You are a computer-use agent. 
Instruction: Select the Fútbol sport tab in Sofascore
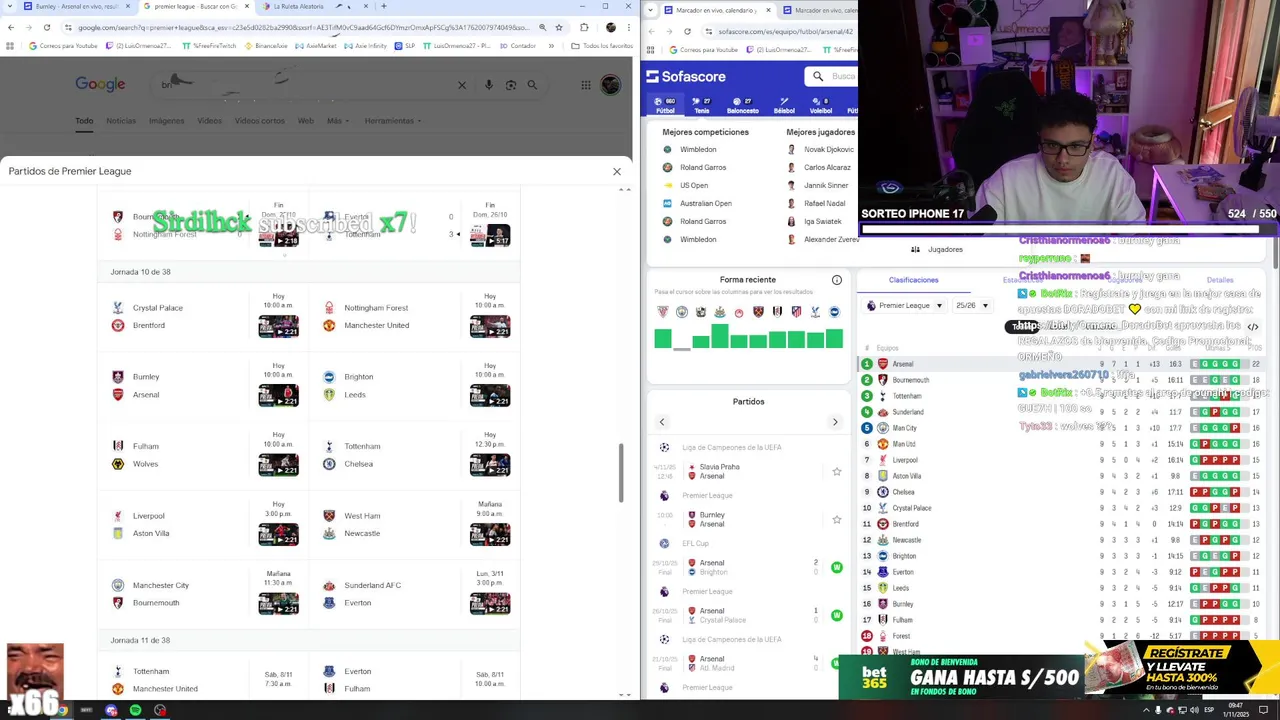tap(665, 105)
